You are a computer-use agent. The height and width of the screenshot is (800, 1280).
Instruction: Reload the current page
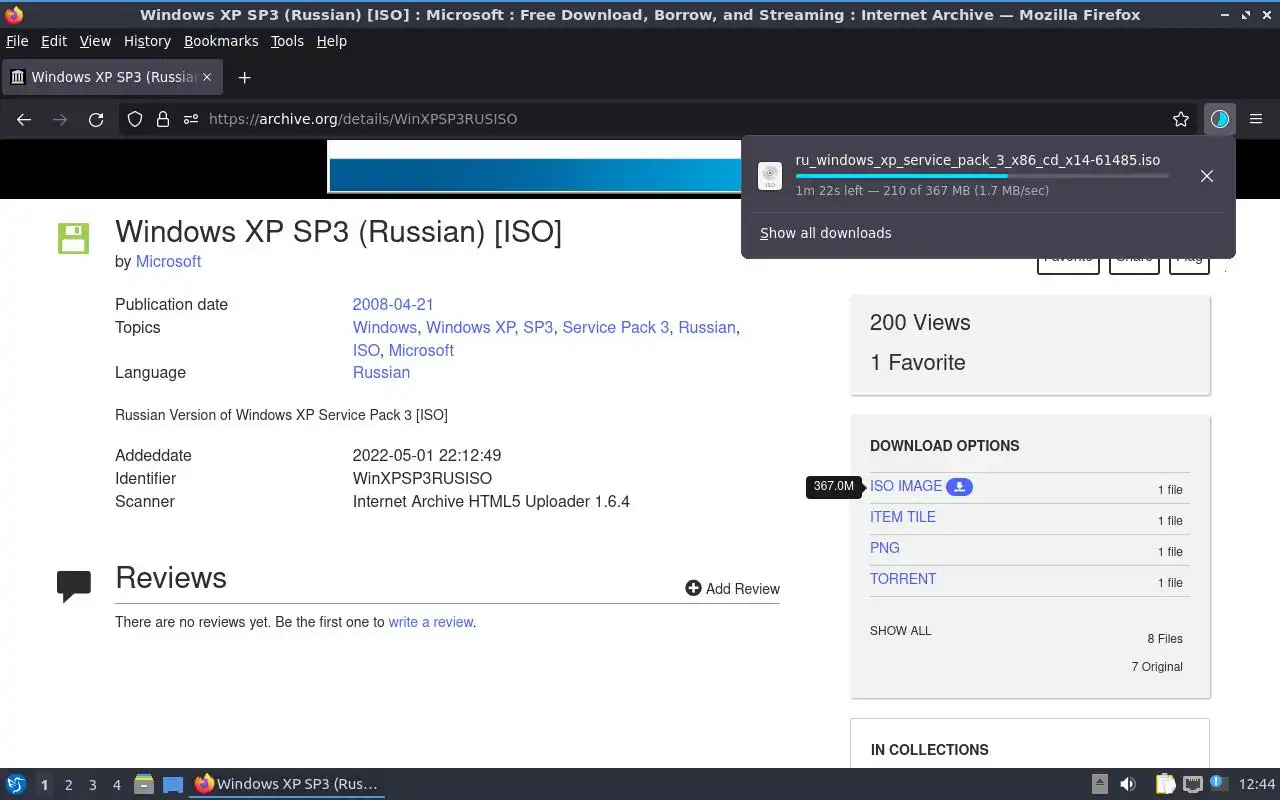tap(96, 119)
